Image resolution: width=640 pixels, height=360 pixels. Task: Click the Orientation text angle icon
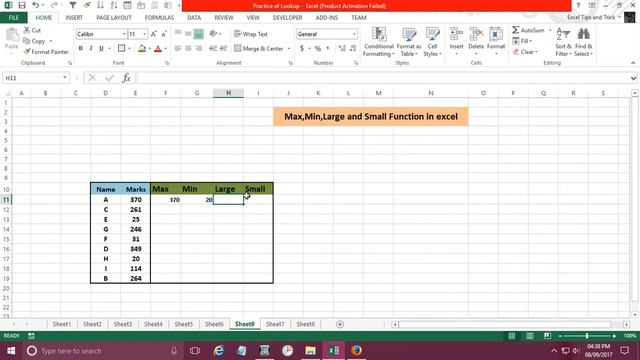(x=213, y=34)
